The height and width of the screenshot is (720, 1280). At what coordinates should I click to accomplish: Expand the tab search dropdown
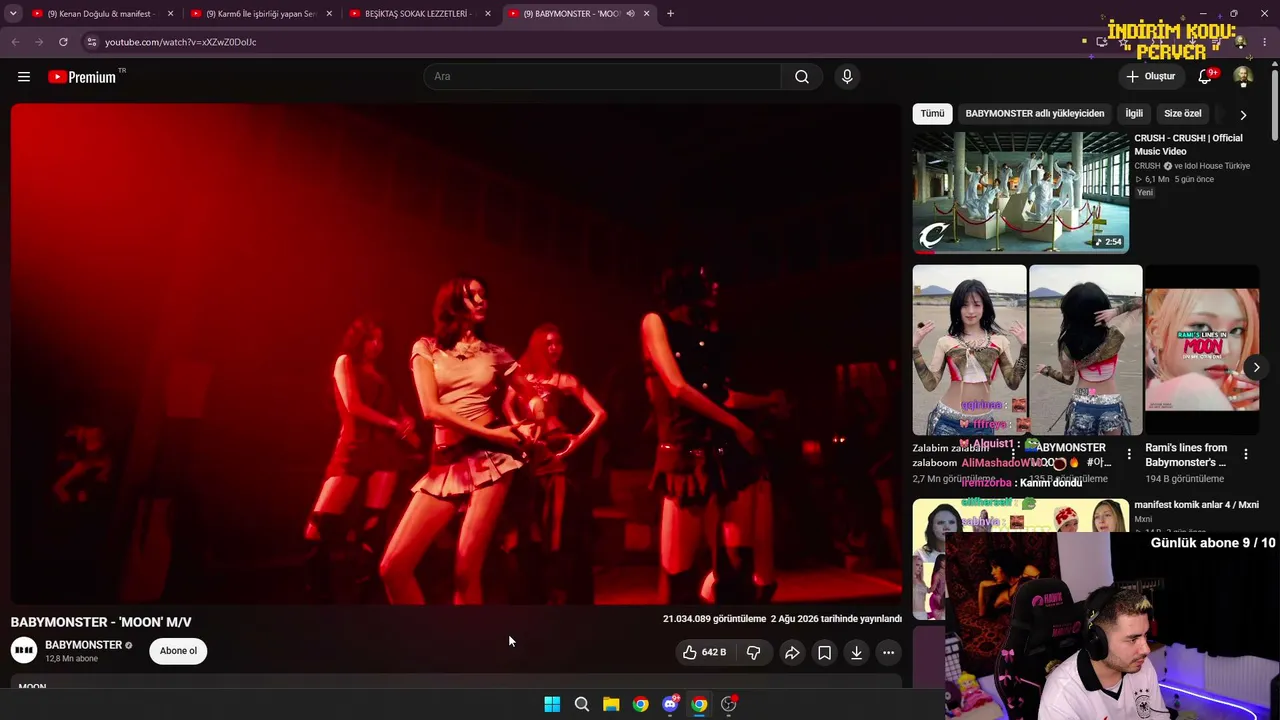pyautogui.click(x=13, y=14)
